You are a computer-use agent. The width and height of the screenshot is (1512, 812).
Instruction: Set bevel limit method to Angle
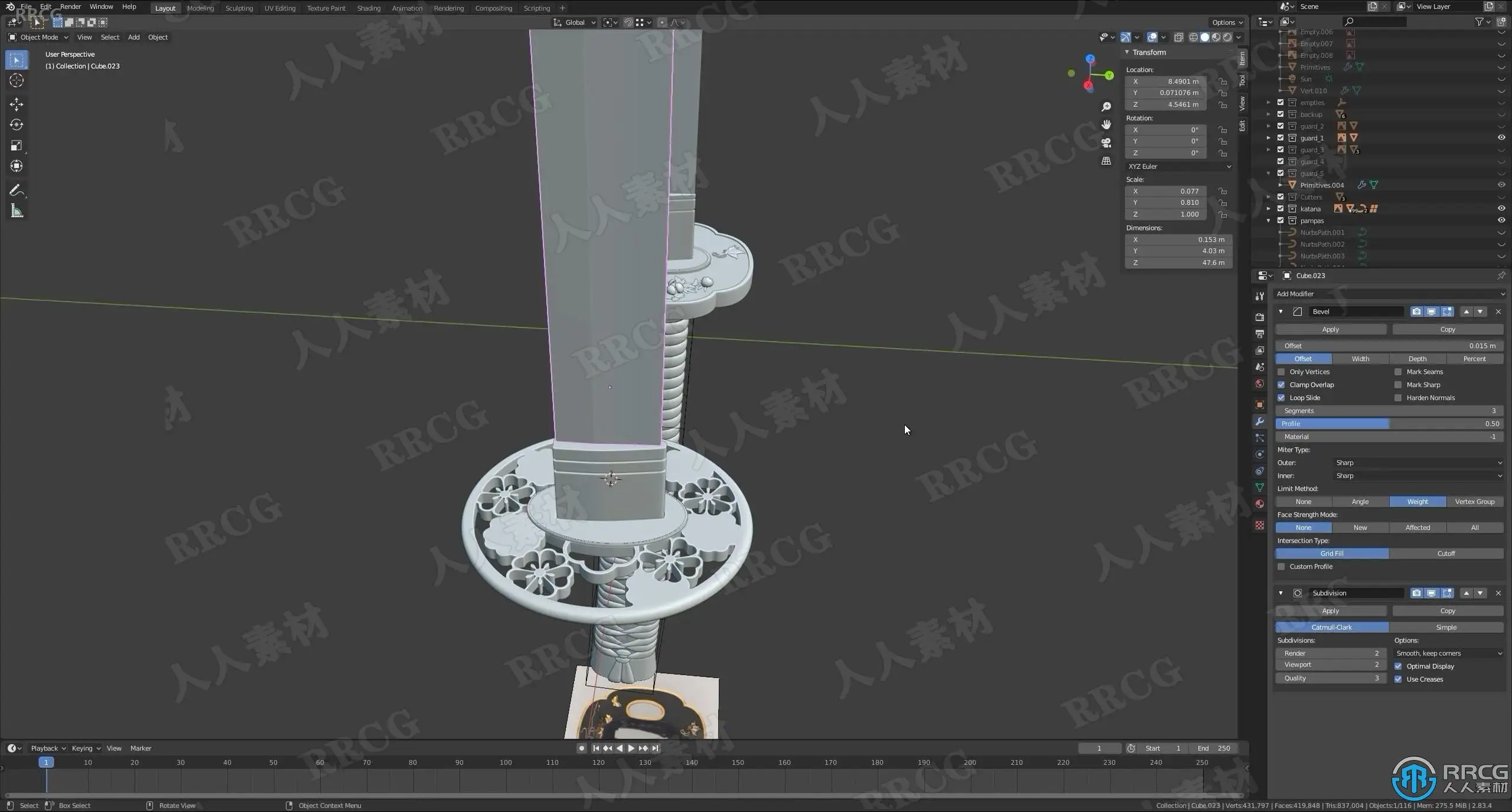(1360, 502)
